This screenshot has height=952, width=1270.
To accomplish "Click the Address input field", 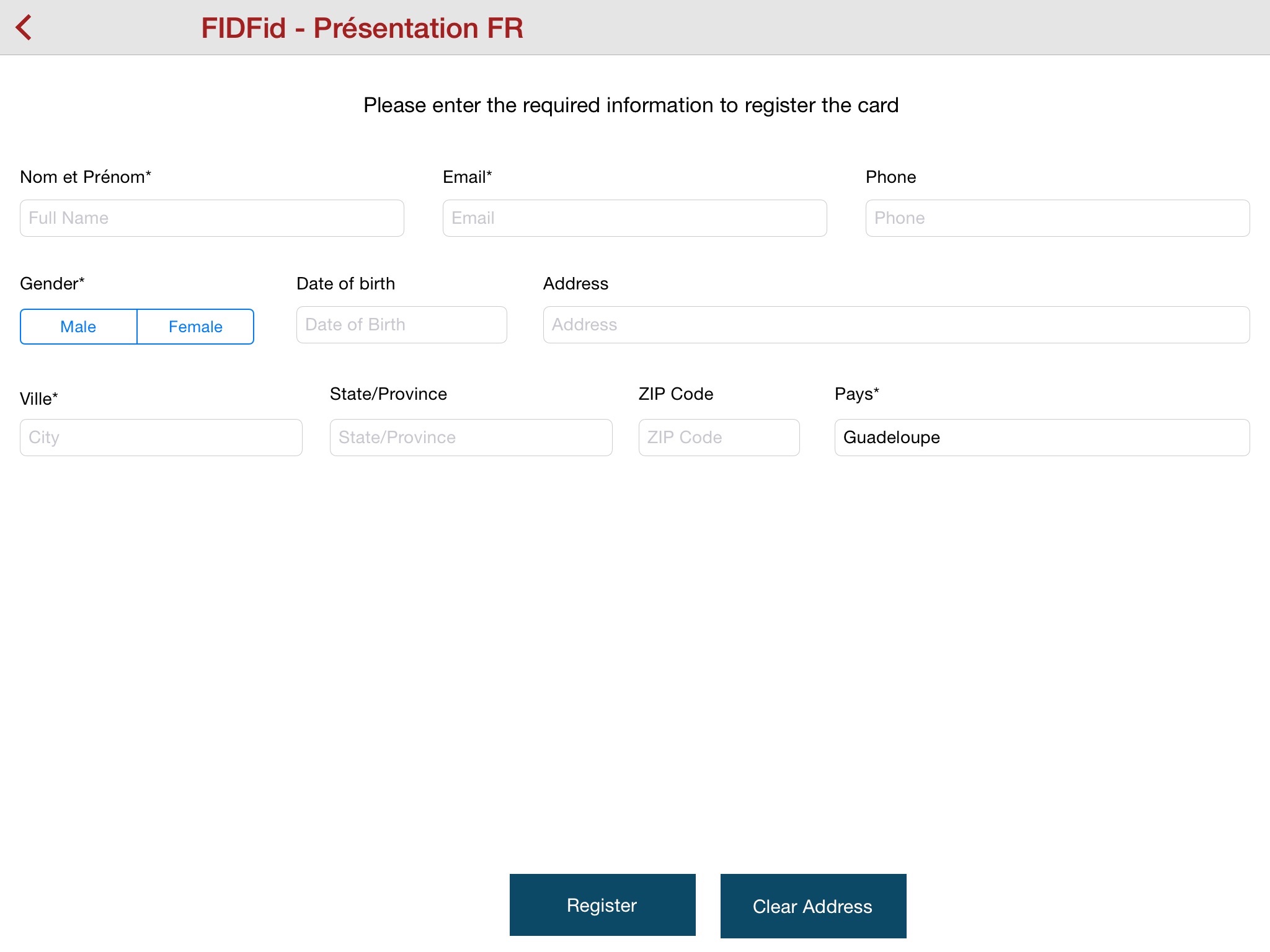I will [895, 324].
